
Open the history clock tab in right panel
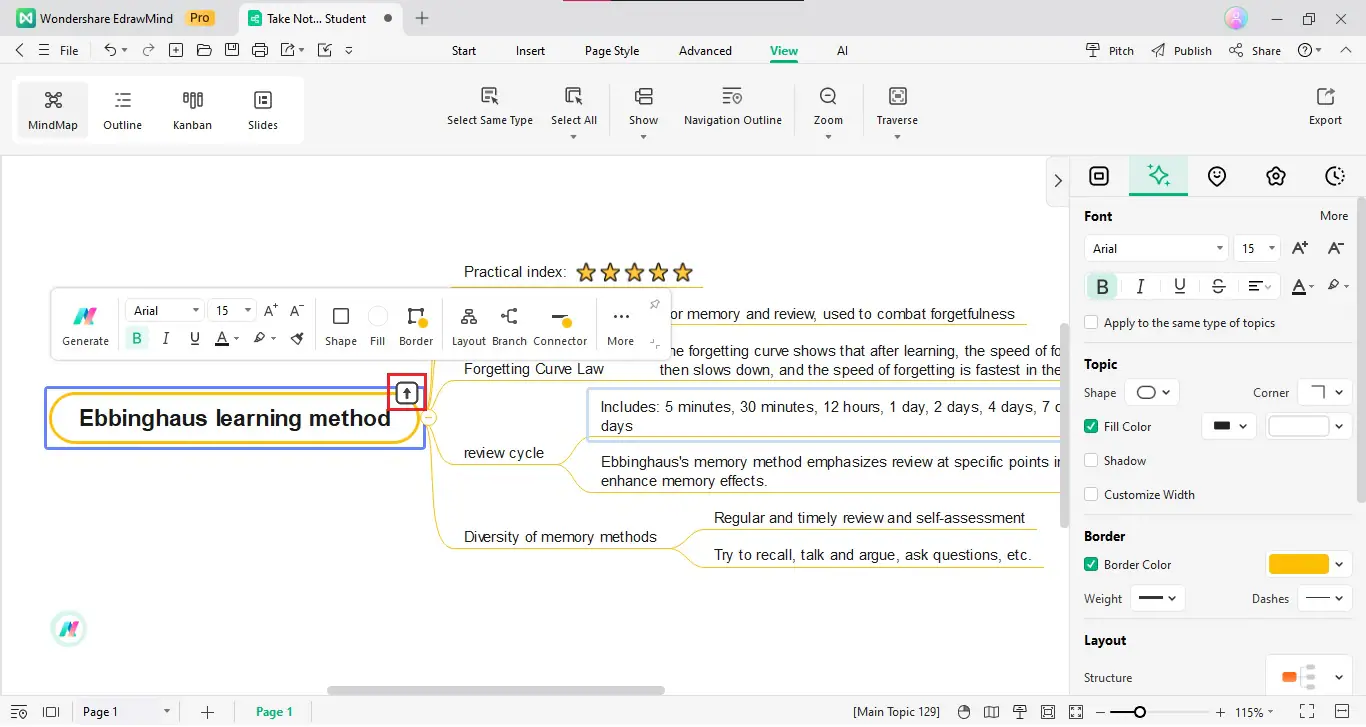(1334, 176)
